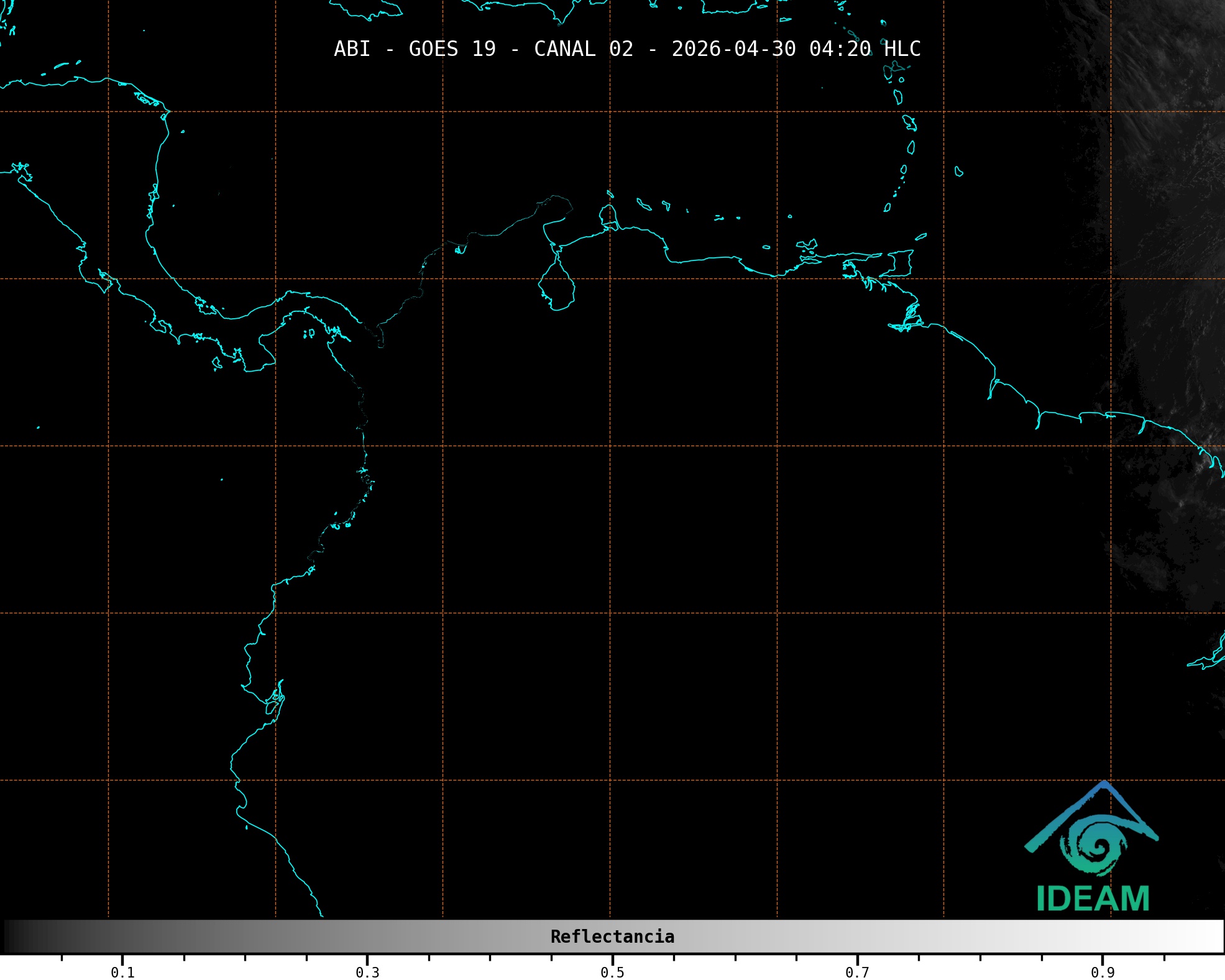The width and height of the screenshot is (1225, 980).
Task: Click the date 2026-04-30 in the title
Action: [733, 49]
